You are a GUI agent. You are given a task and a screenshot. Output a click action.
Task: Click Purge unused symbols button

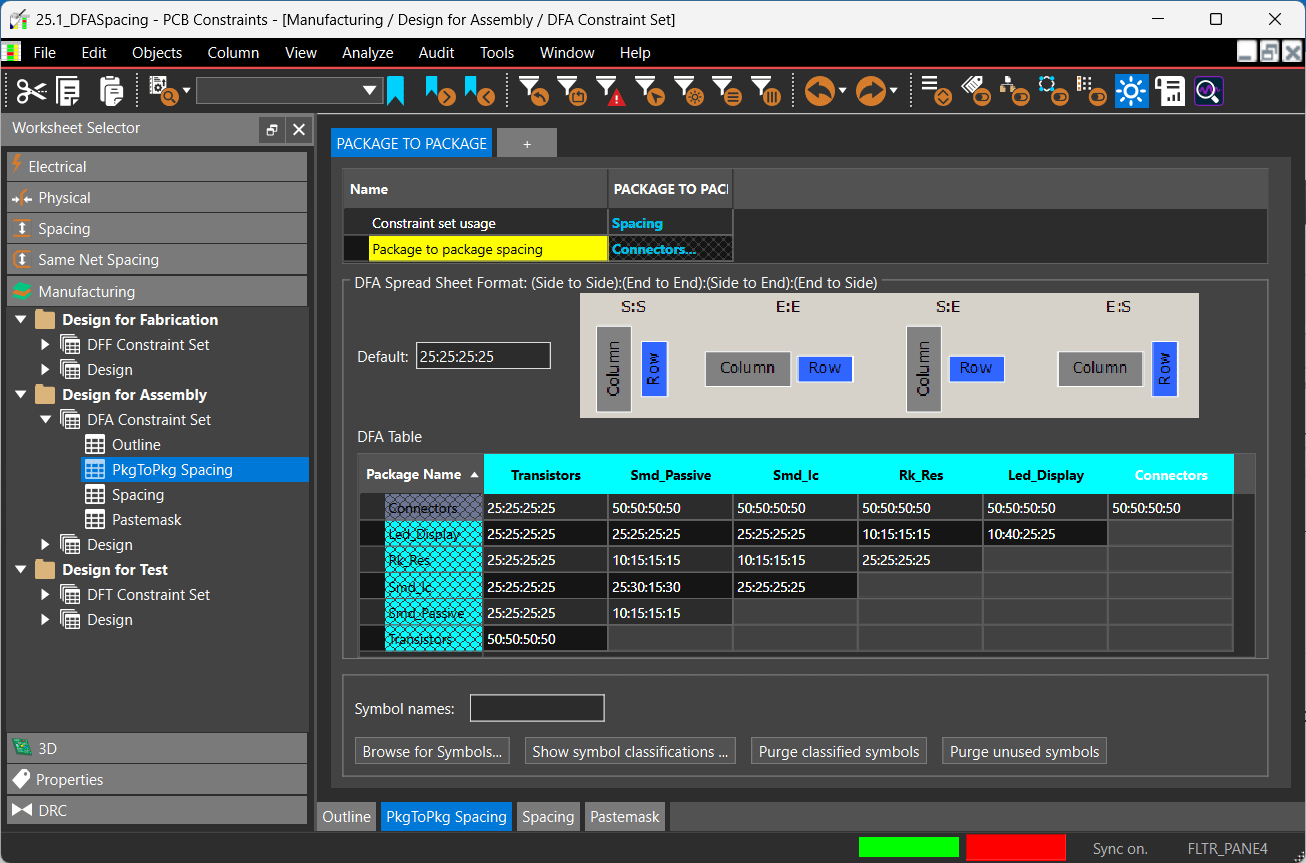point(1024,752)
